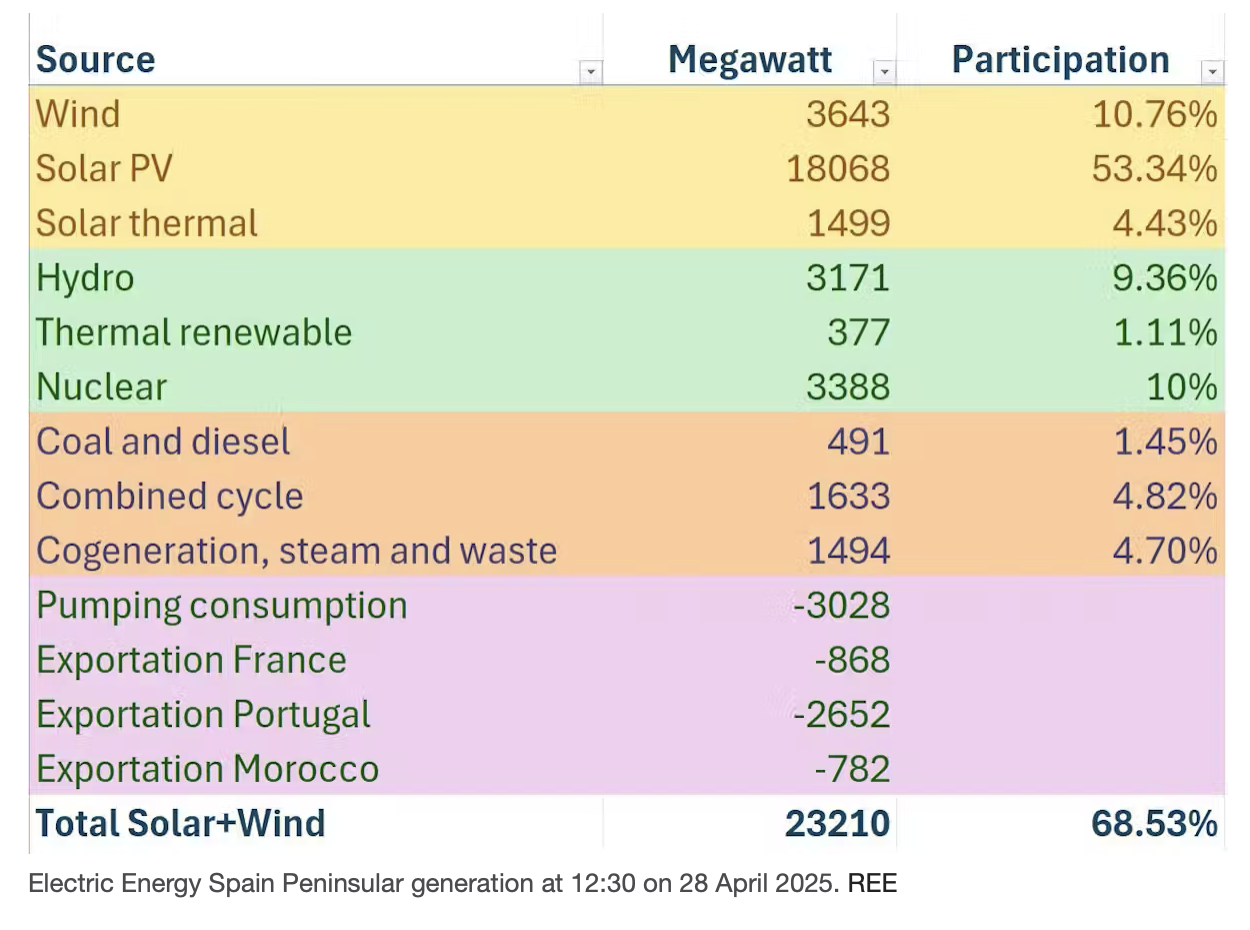Click the Source column header

point(96,60)
